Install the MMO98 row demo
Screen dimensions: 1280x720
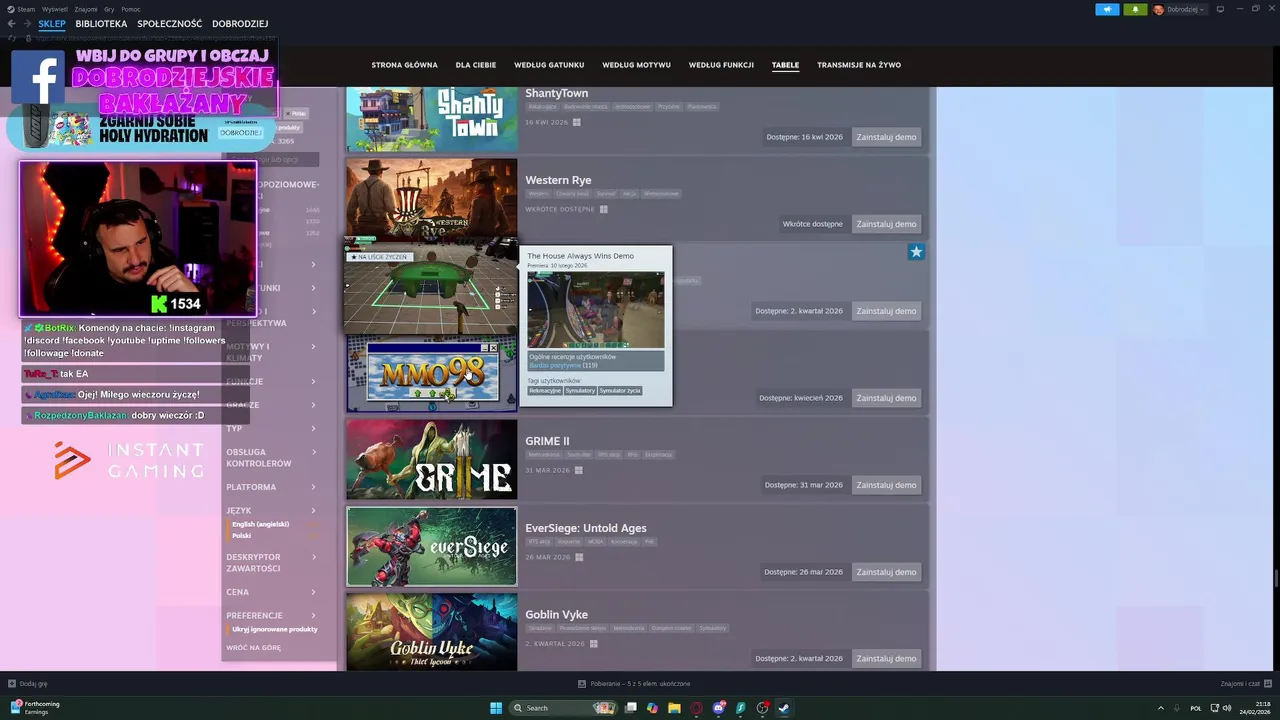[886, 398]
